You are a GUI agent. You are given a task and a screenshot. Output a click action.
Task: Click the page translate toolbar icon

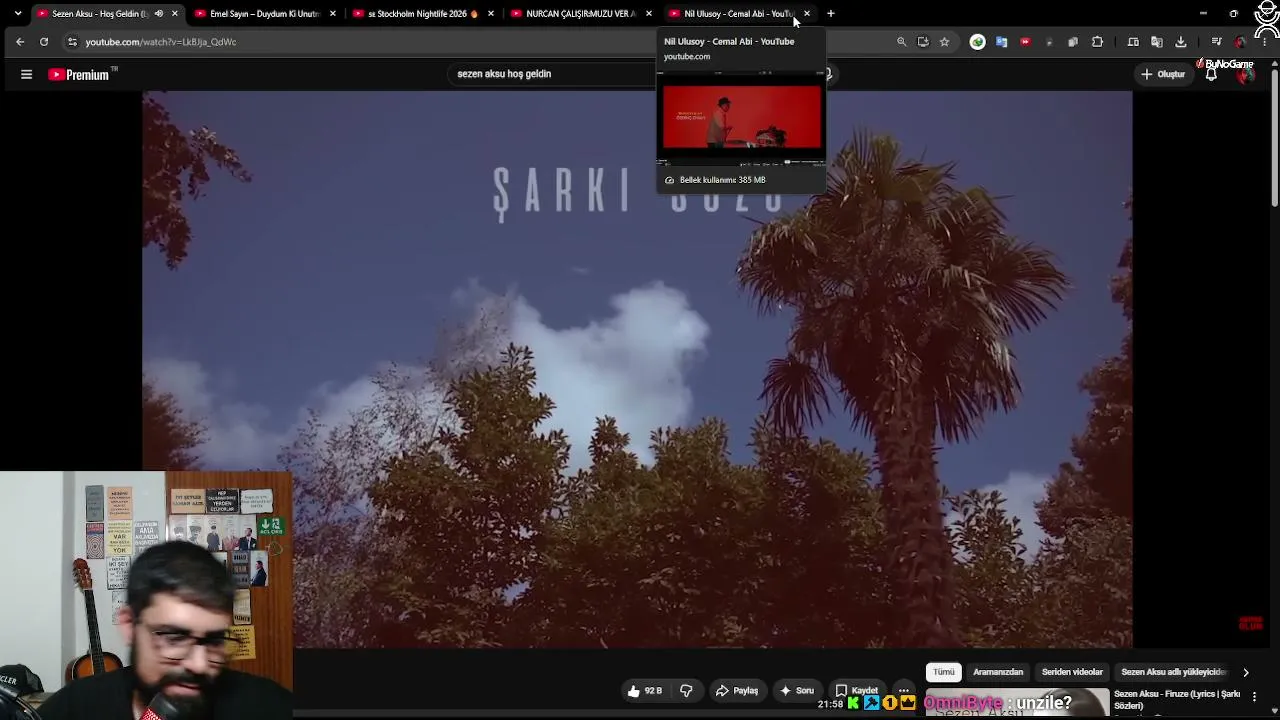(x=1157, y=42)
